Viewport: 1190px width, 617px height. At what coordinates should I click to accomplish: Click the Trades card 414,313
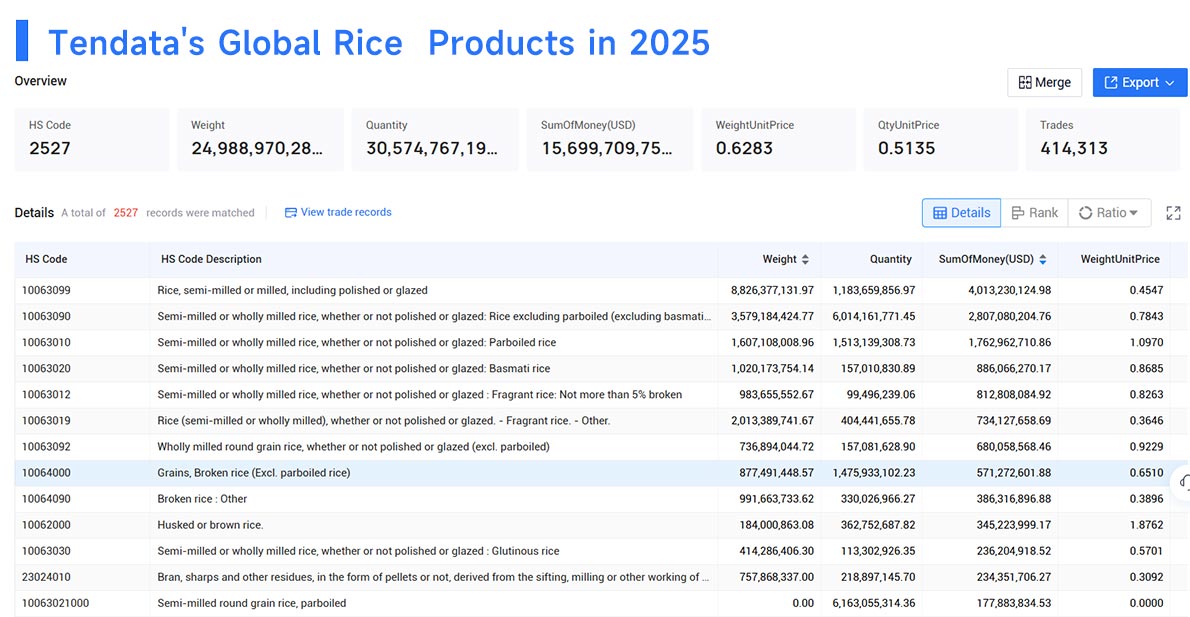click(x=1103, y=139)
